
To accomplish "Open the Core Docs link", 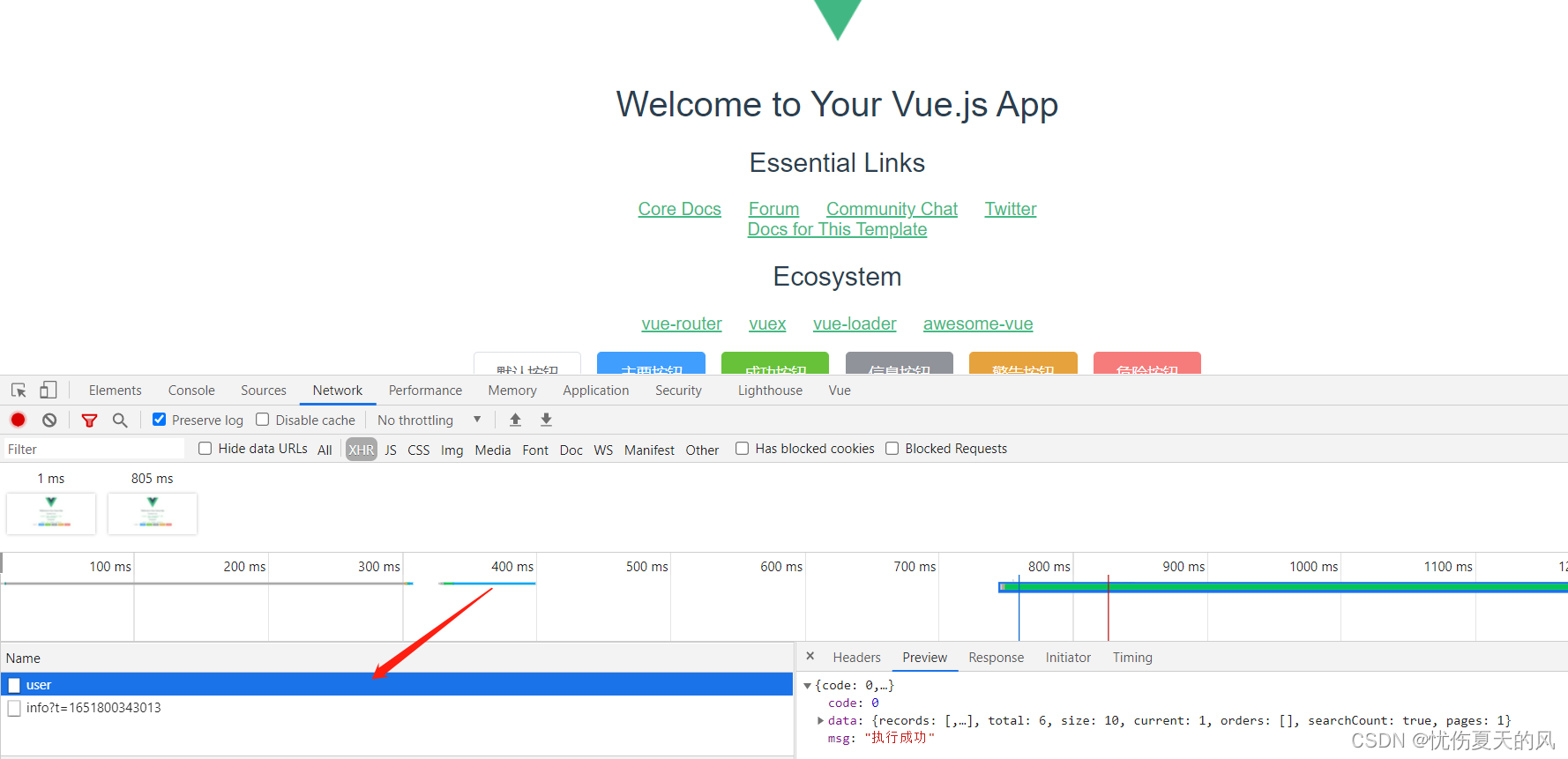I will [x=679, y=209].
